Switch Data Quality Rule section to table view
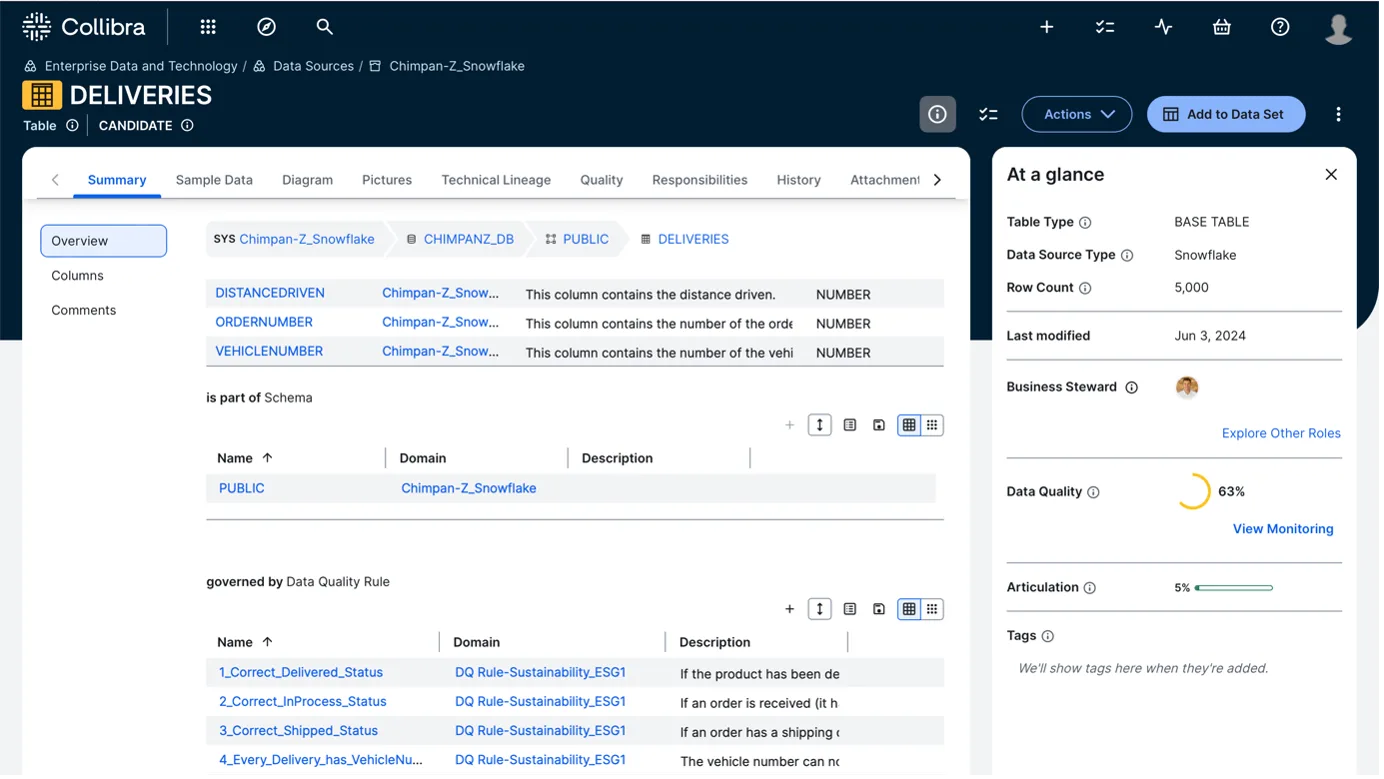1384x779 pixels. [909, 609]
